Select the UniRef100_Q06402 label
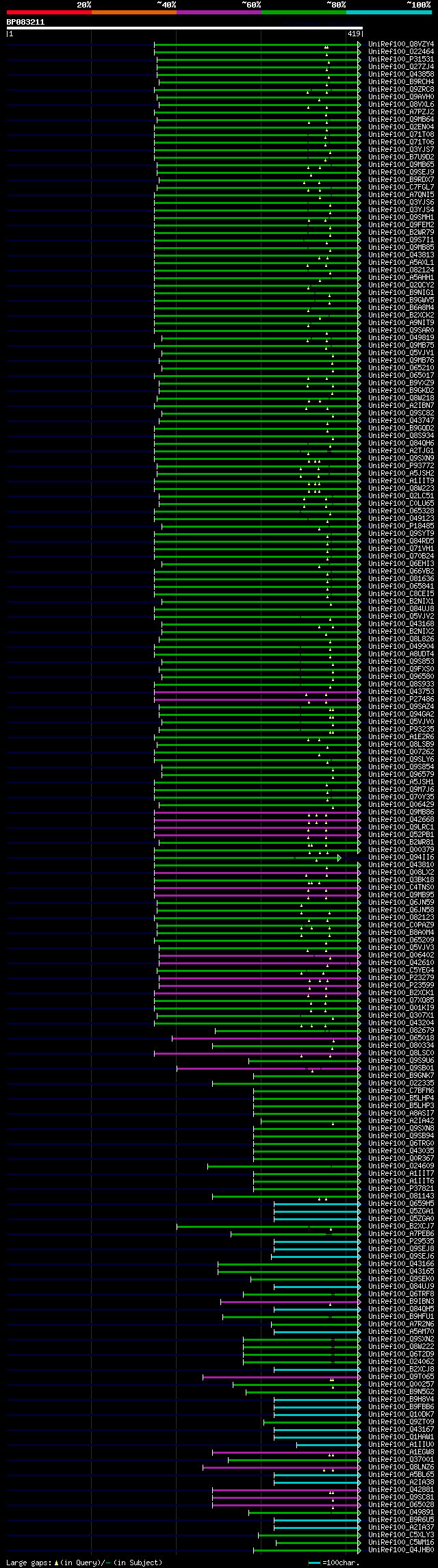 coord(401,955)
